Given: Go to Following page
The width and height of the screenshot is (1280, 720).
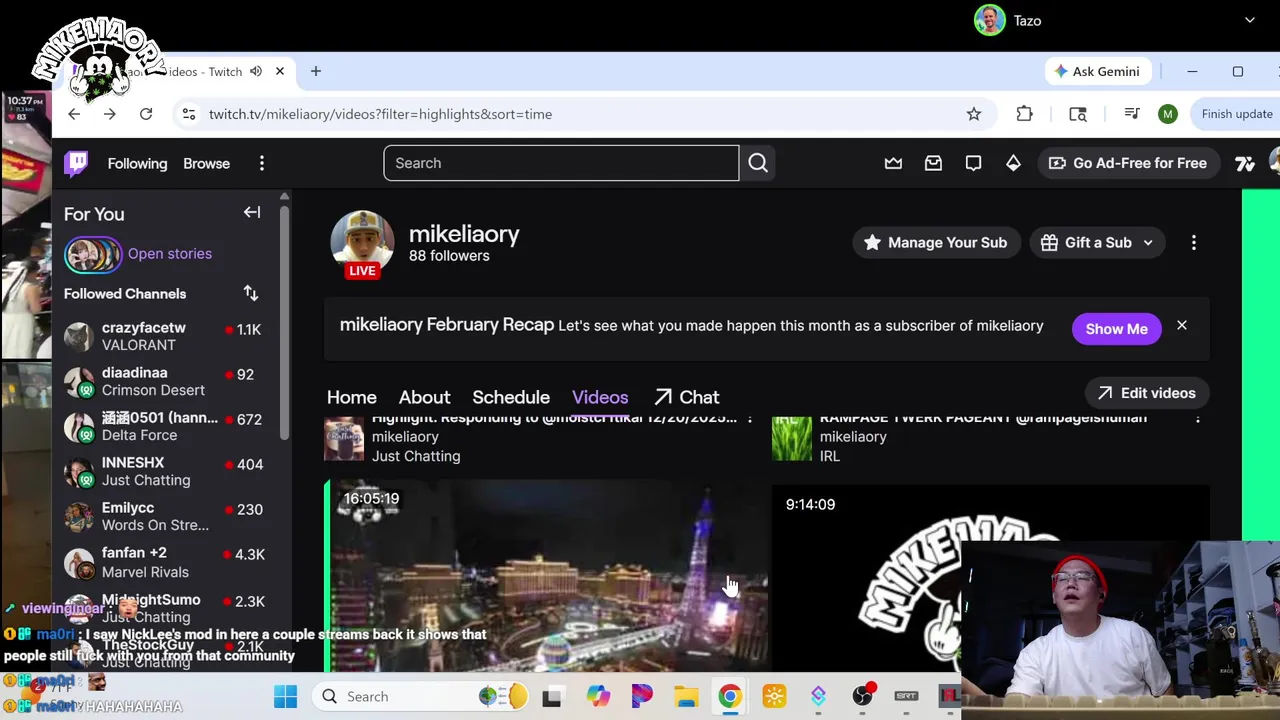Looking at the screenshot, I should point(137,163).
